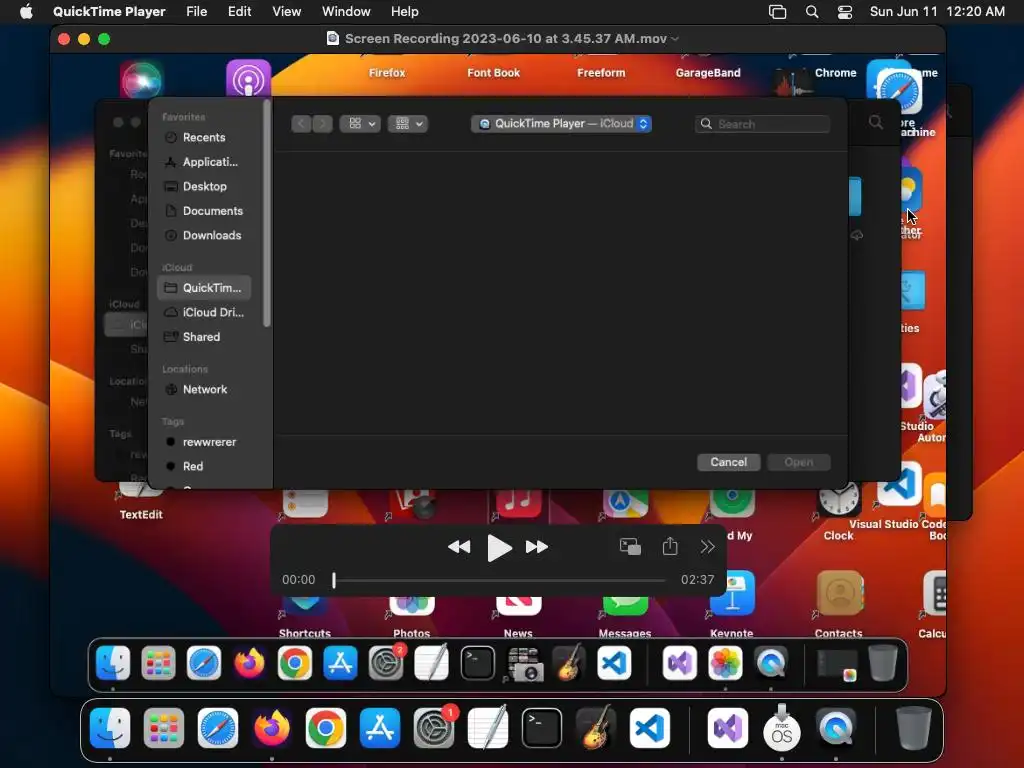Click Cancel in the open dialog
Screen dimensions: 1024x768
[729, 462]
